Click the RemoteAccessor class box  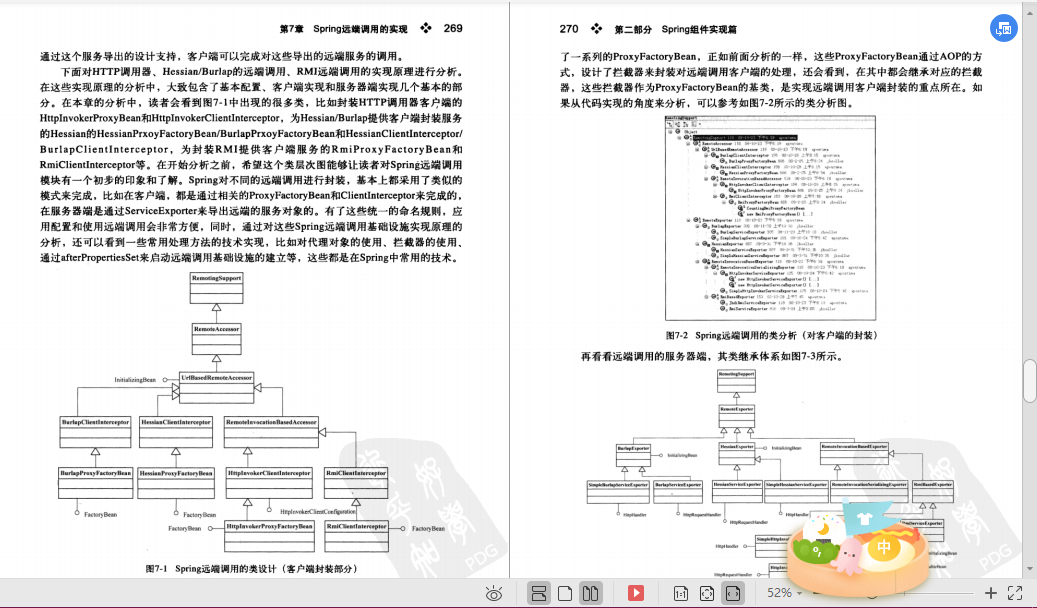(x=216, y=339)
